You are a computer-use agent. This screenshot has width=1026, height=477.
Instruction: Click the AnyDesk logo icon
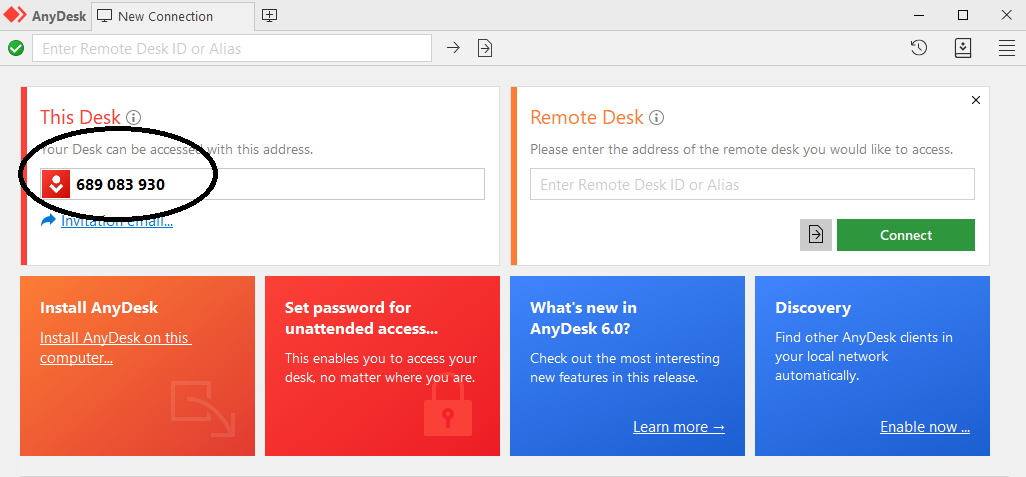15,16
